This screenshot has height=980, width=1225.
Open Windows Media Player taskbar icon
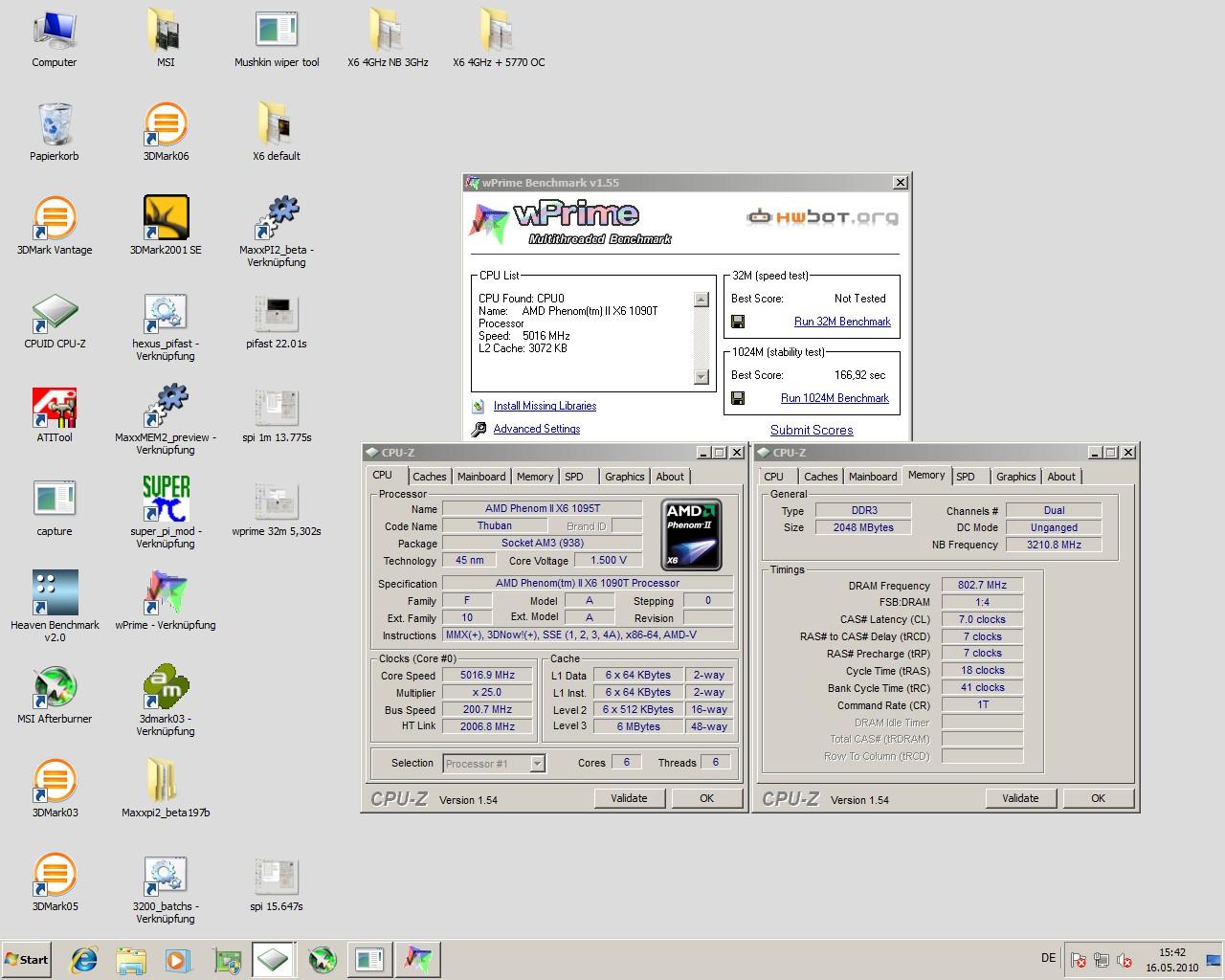178,960
